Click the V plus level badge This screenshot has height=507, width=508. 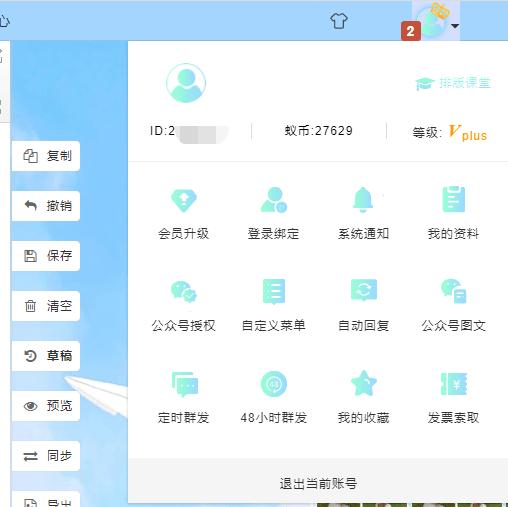click(467, 132)
